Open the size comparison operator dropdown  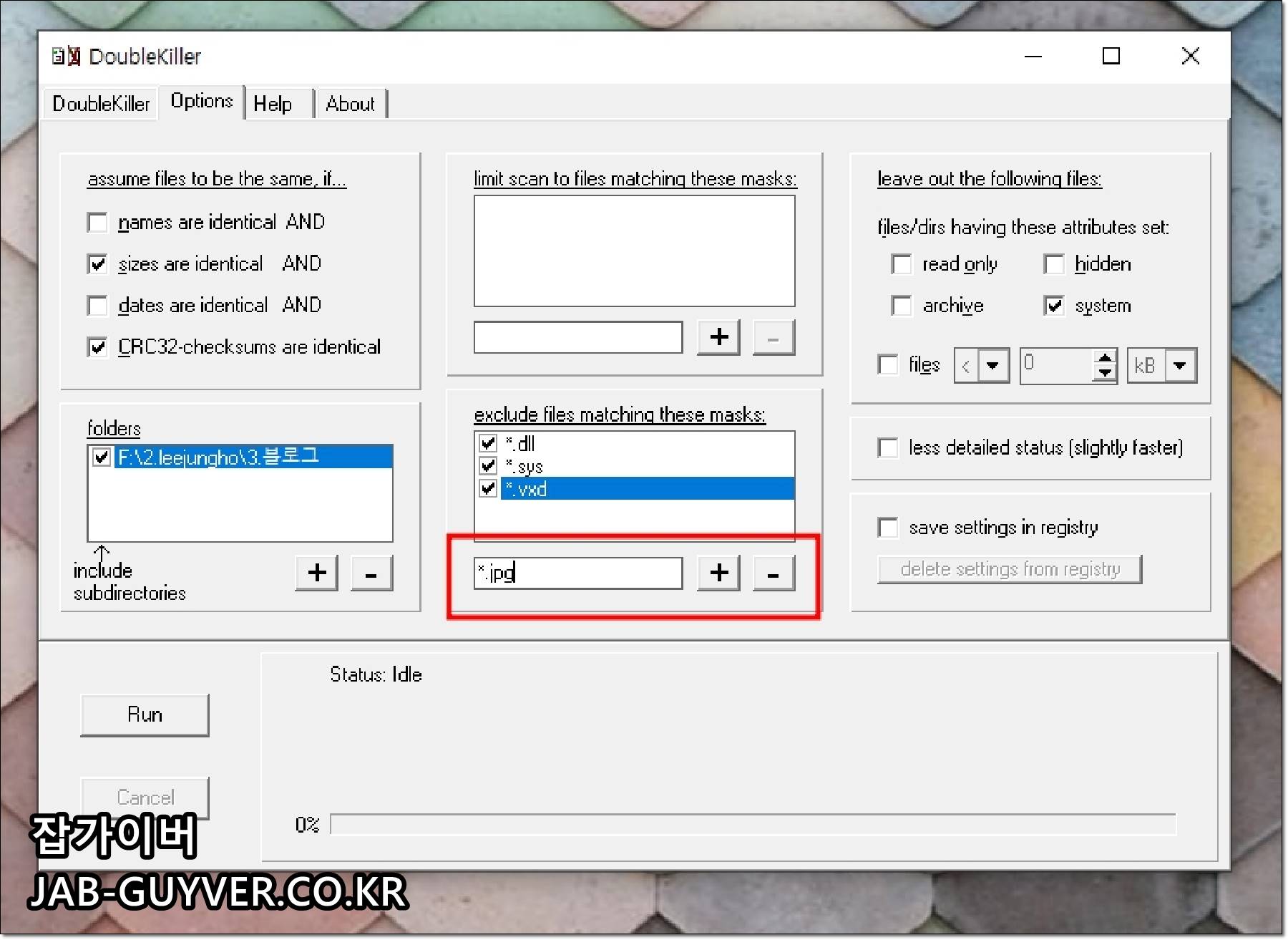993,366
